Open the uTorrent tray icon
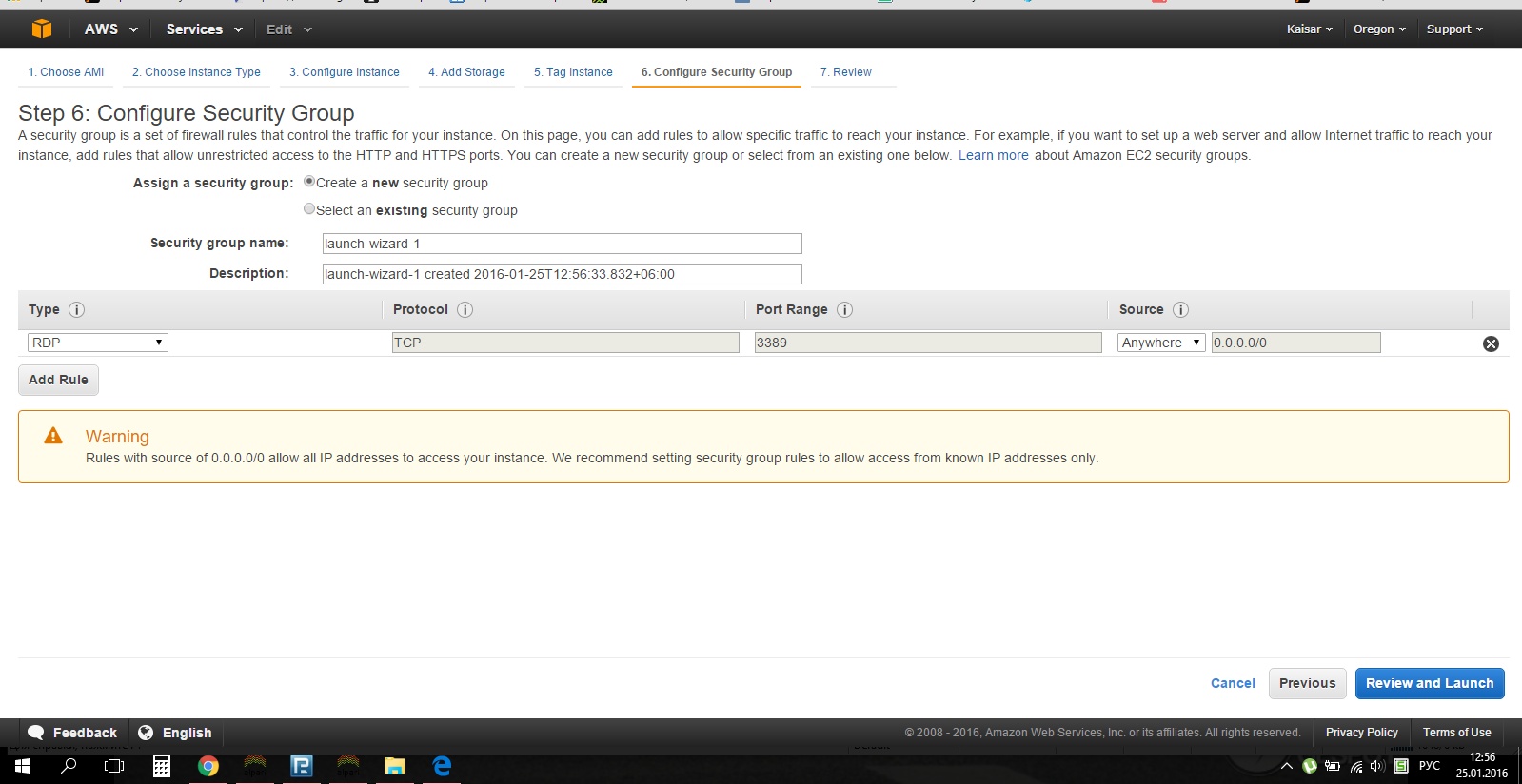Viewport: 1522px width, 784px height. [x=1310, y=766]
